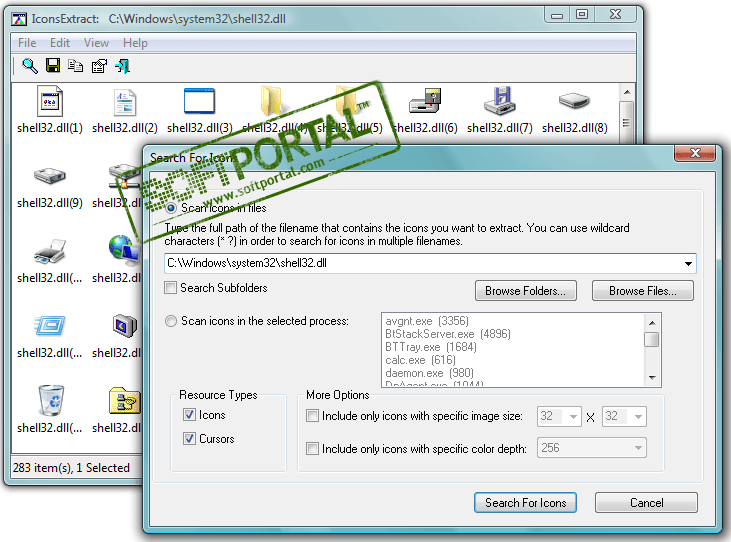Select the shell32.dll(2) text file icon

(124, 102)
